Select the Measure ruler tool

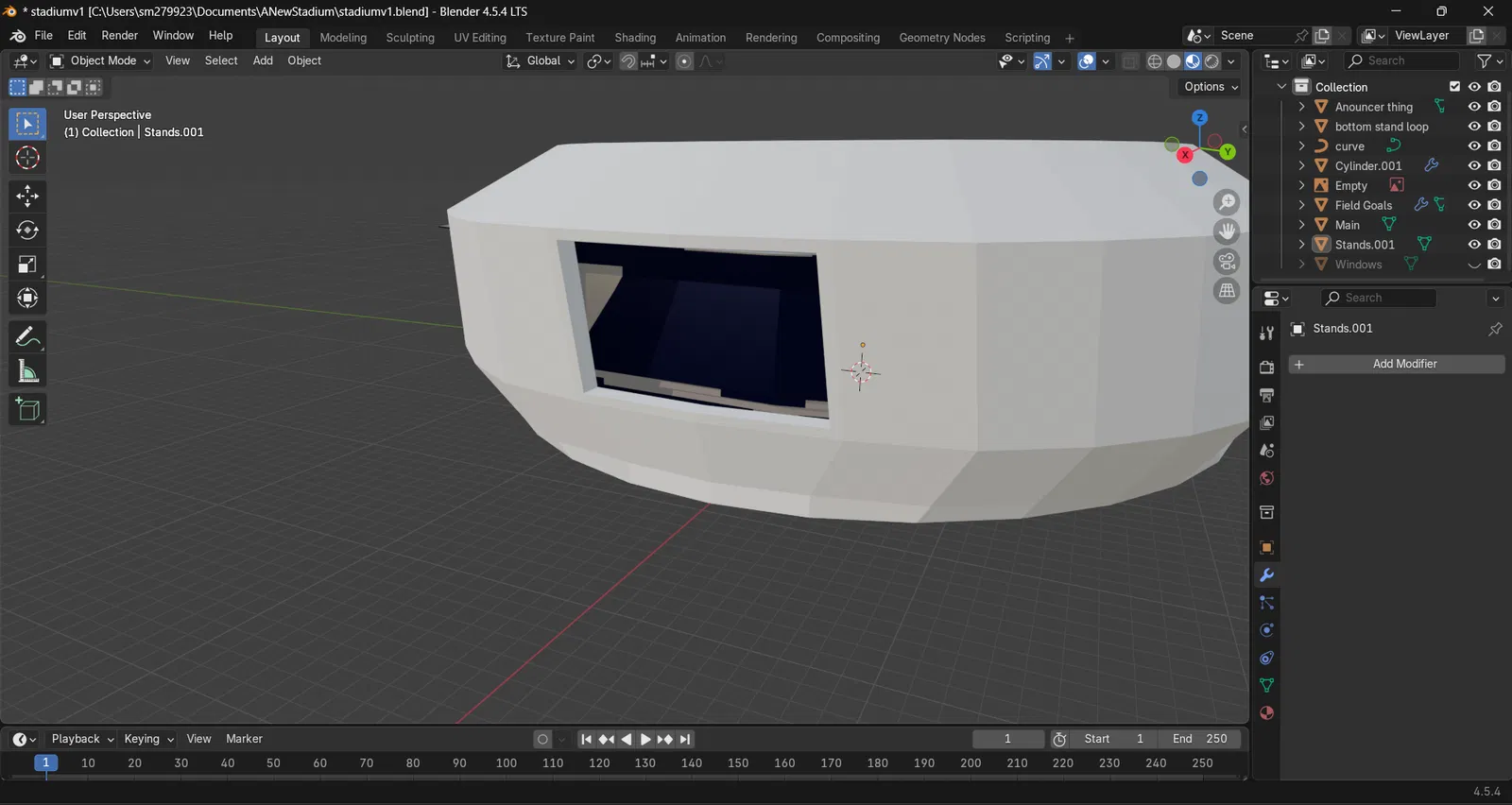tap(27, 372)
